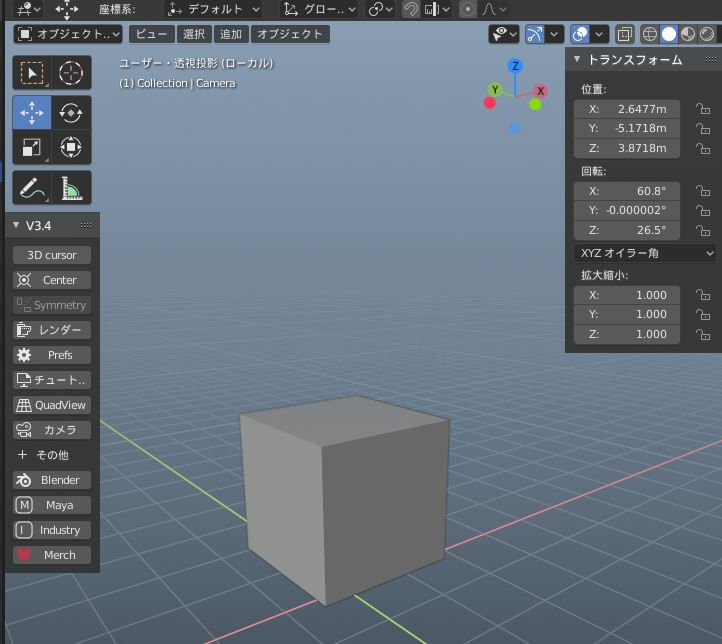Collapse the トランスフォーム panel

577,59
